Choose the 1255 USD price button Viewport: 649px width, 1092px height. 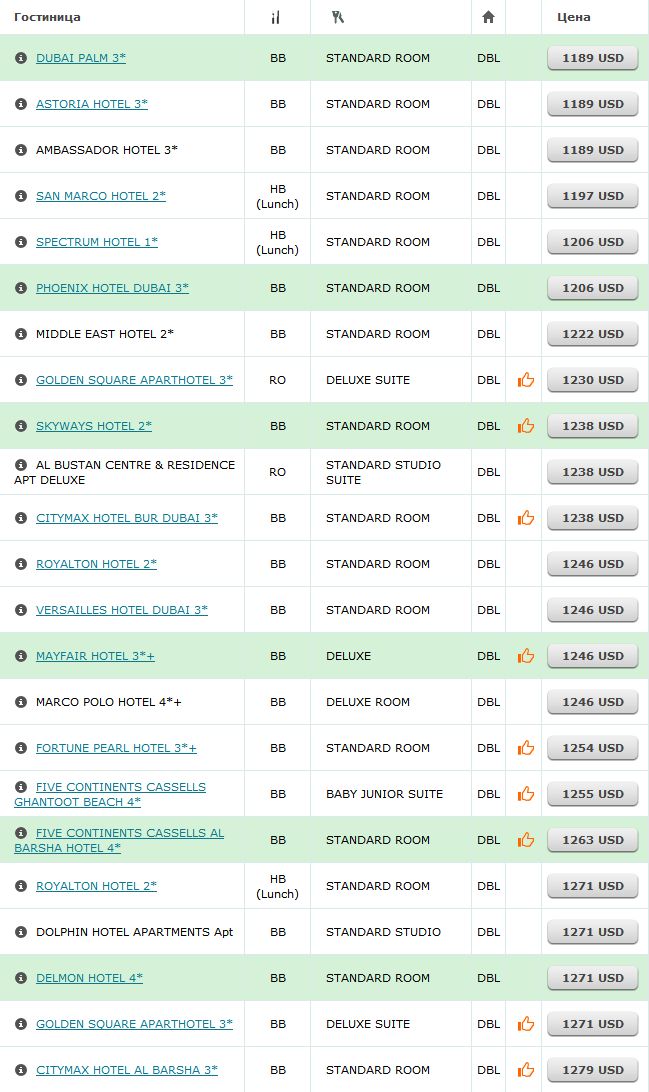[593, 794]
